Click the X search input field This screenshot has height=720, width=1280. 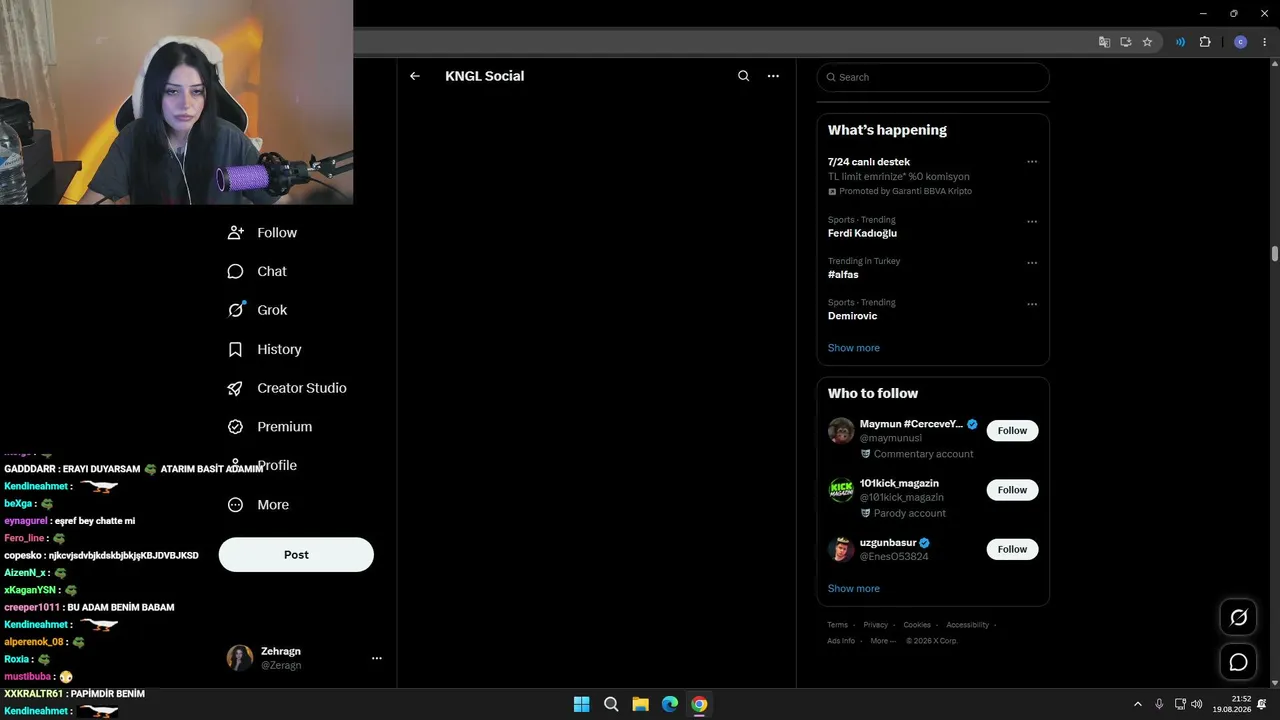[x=933, y=77]
